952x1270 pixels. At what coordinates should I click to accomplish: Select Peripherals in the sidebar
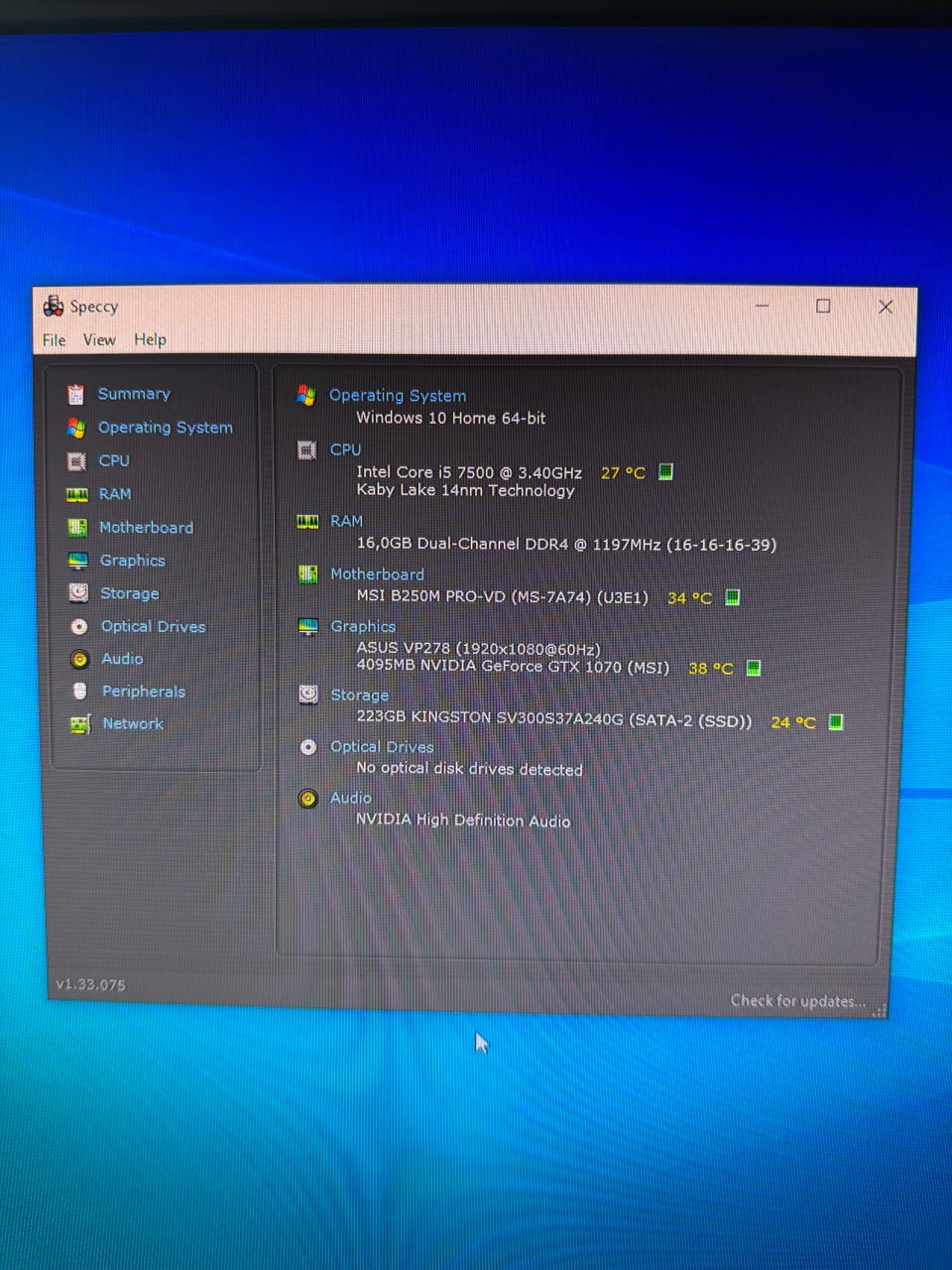pos(144,692)
